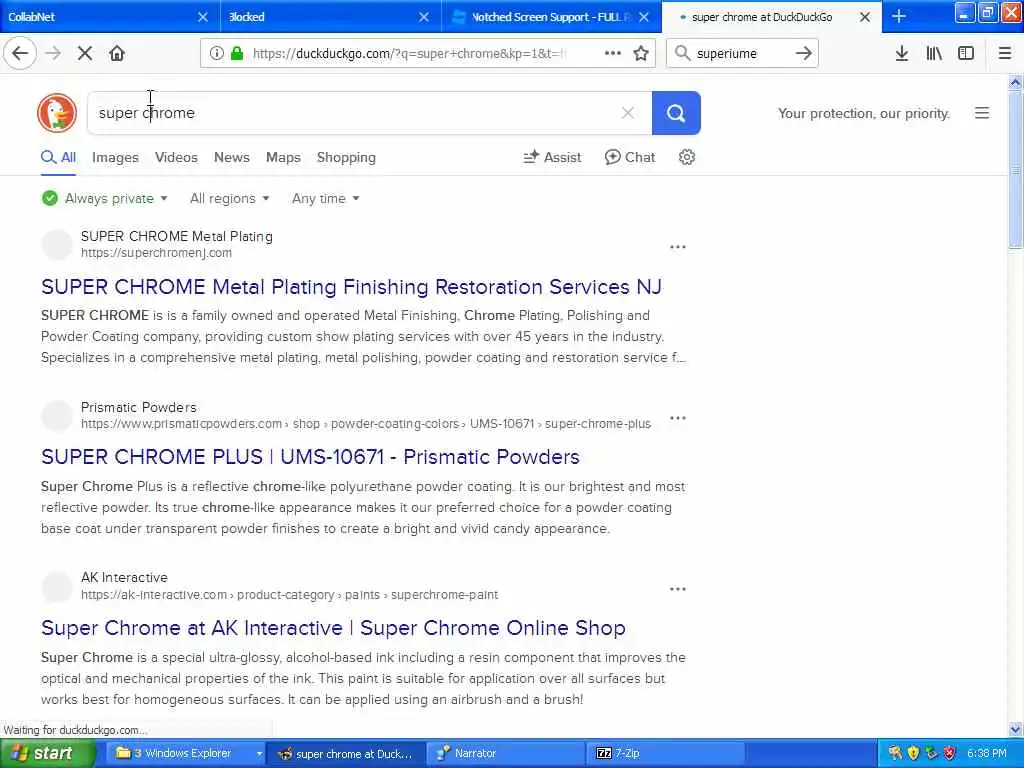
Task: Open the Firefox home page icon
Action: [x=117, y=54]
